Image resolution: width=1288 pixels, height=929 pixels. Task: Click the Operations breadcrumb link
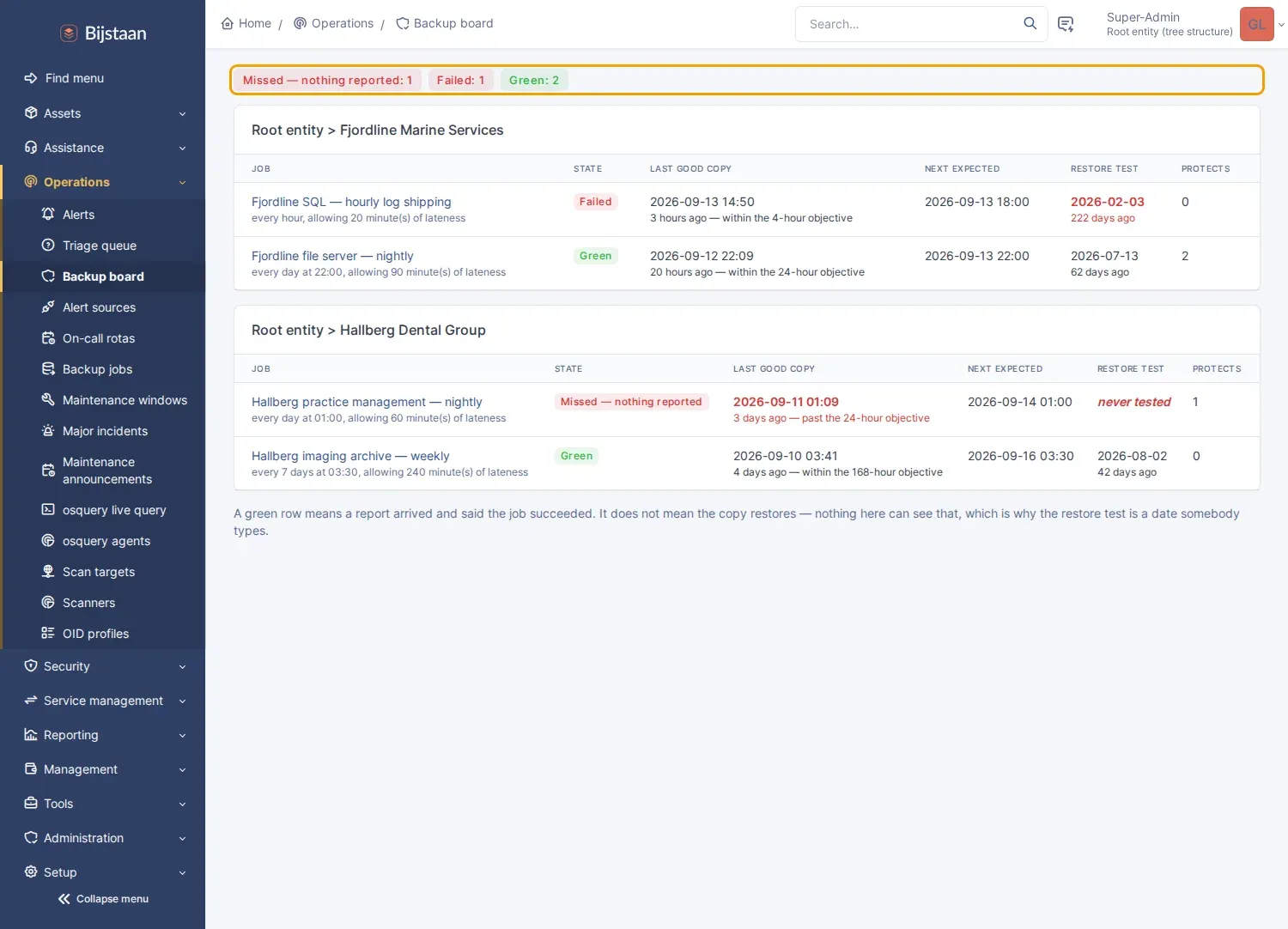(333, 23)
